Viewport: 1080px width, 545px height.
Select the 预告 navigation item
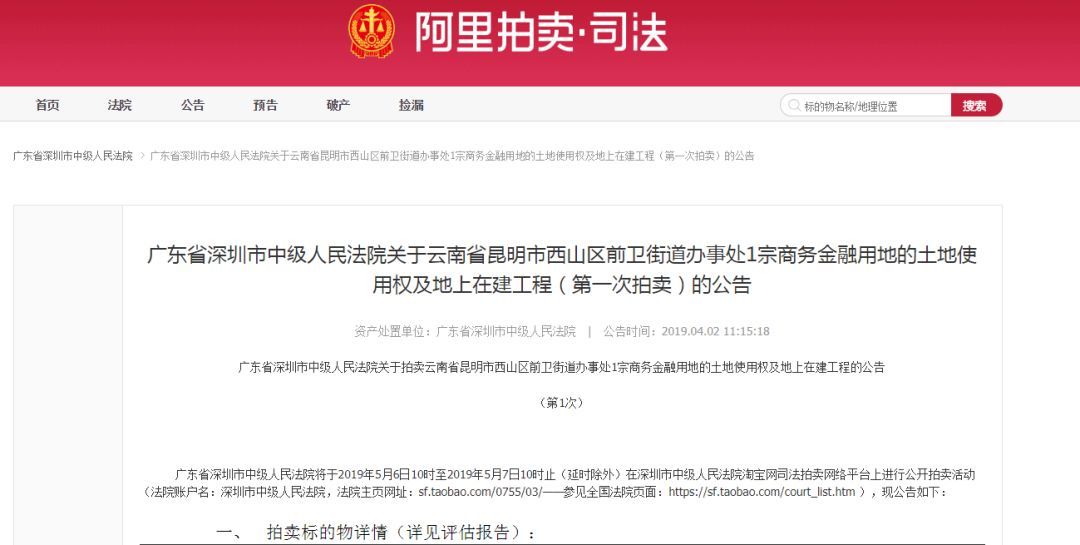[265, 105]
